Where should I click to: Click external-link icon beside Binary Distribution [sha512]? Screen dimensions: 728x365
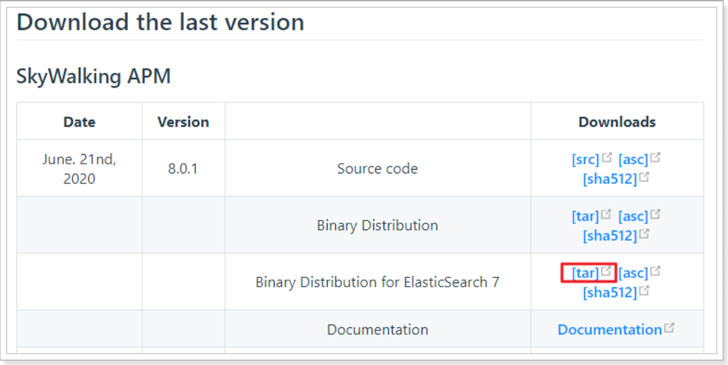point(644,233)
